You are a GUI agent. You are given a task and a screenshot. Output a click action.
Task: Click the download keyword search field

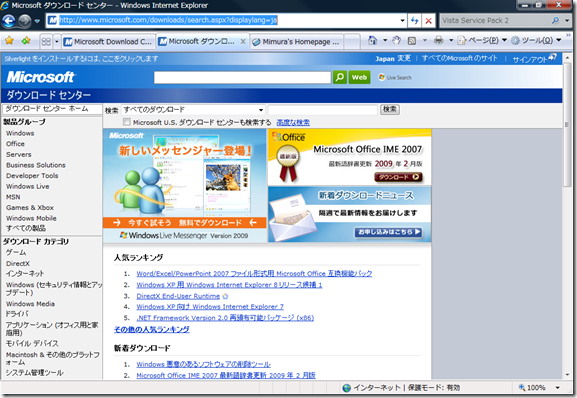tap(323, 110)
